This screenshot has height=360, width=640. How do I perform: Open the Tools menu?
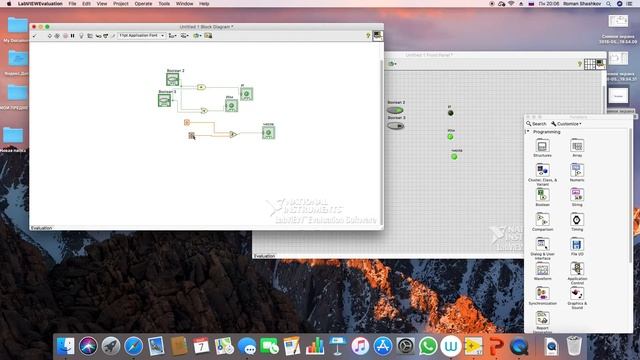pos(164,4)
